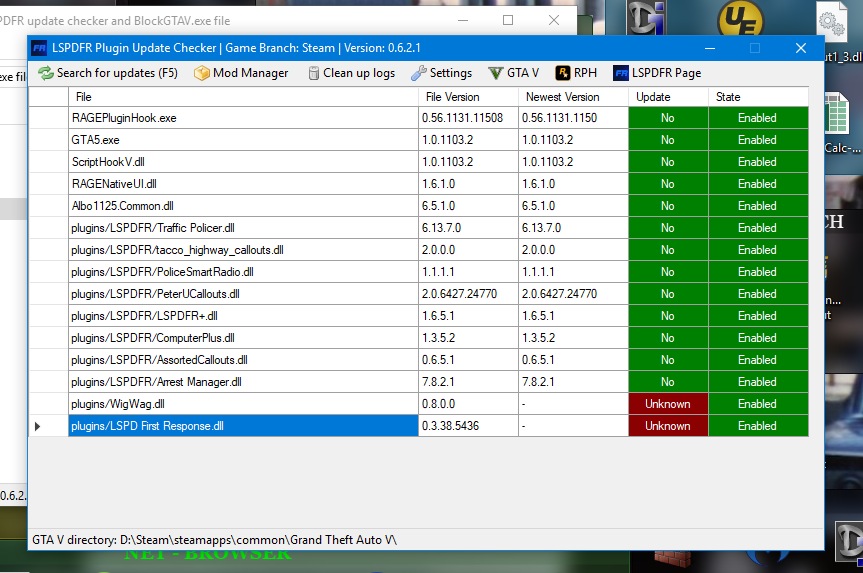This screenshot has height=573, width=863.
Task: Click the Enabled state cell for RAGEPluginHook.exe
Action: pos(758,118)
